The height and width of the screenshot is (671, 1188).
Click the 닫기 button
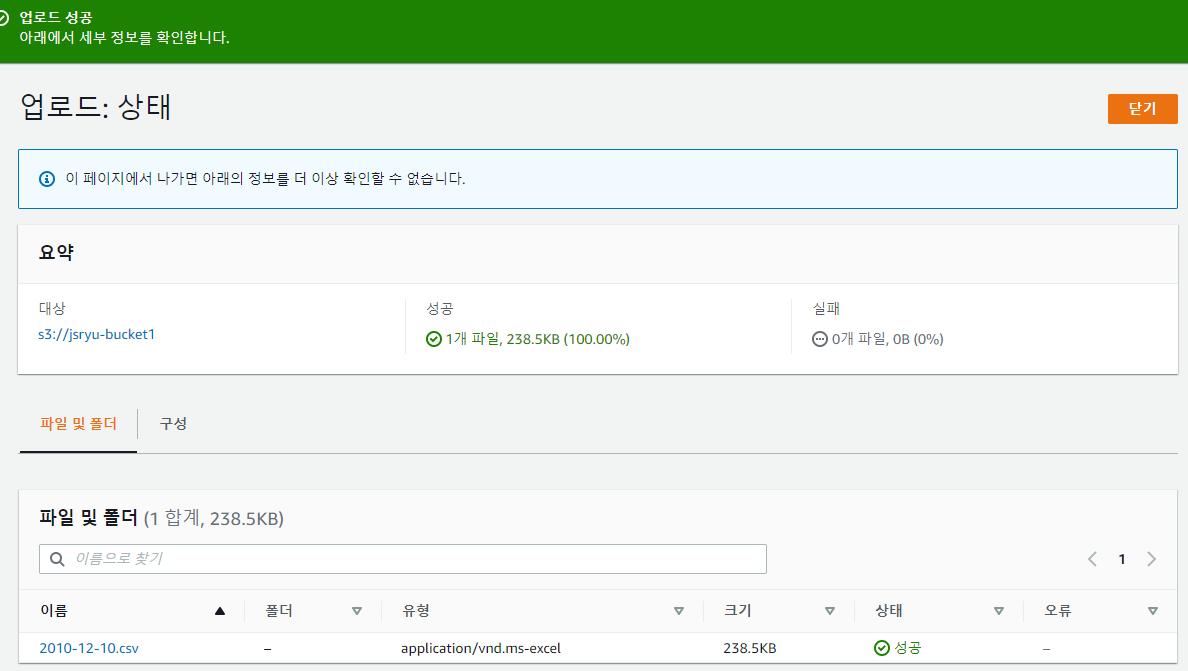(1142, 109)
